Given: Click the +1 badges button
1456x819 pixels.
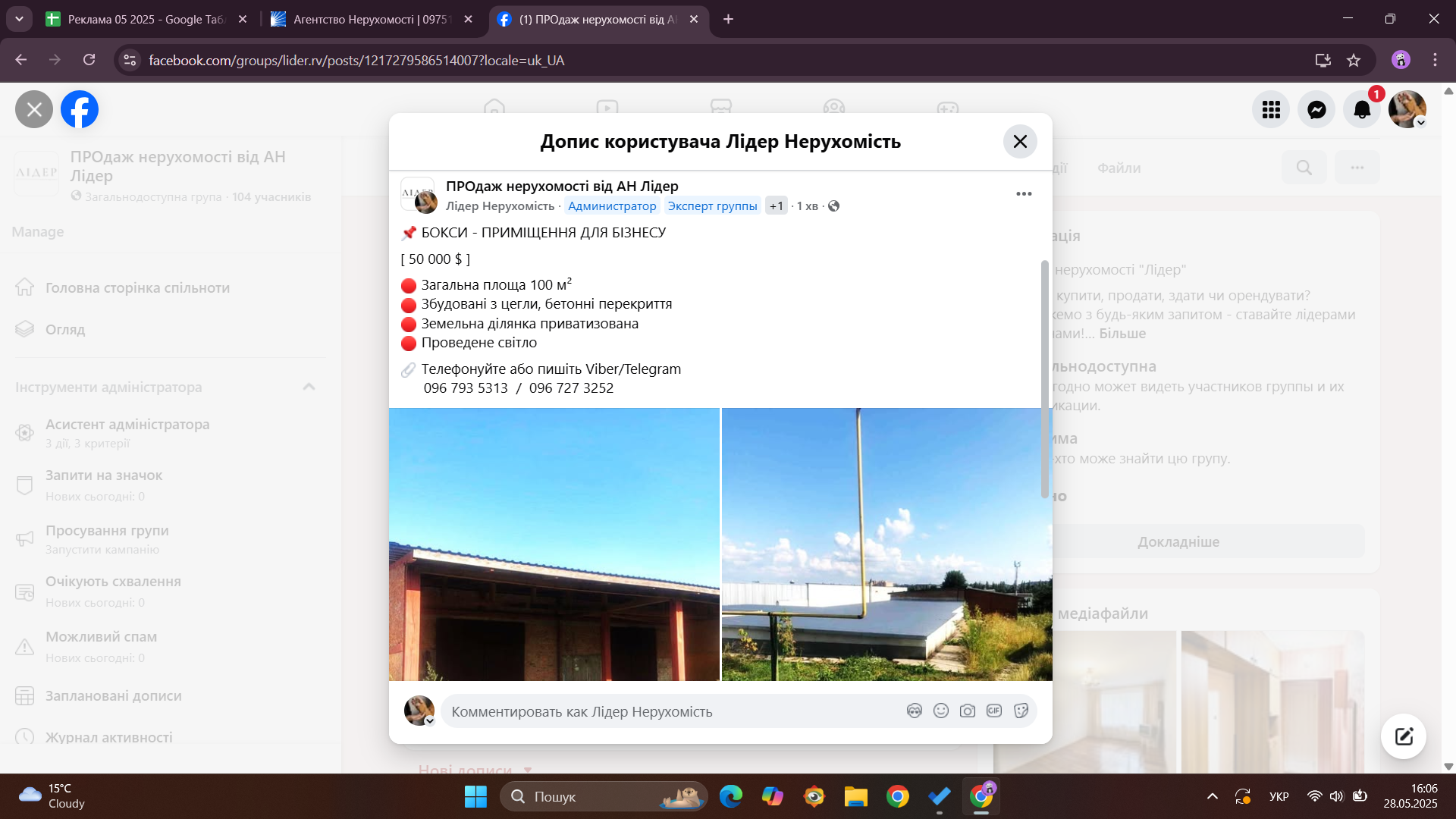Looking at the screenshot, I should click(x=776, y=206).
